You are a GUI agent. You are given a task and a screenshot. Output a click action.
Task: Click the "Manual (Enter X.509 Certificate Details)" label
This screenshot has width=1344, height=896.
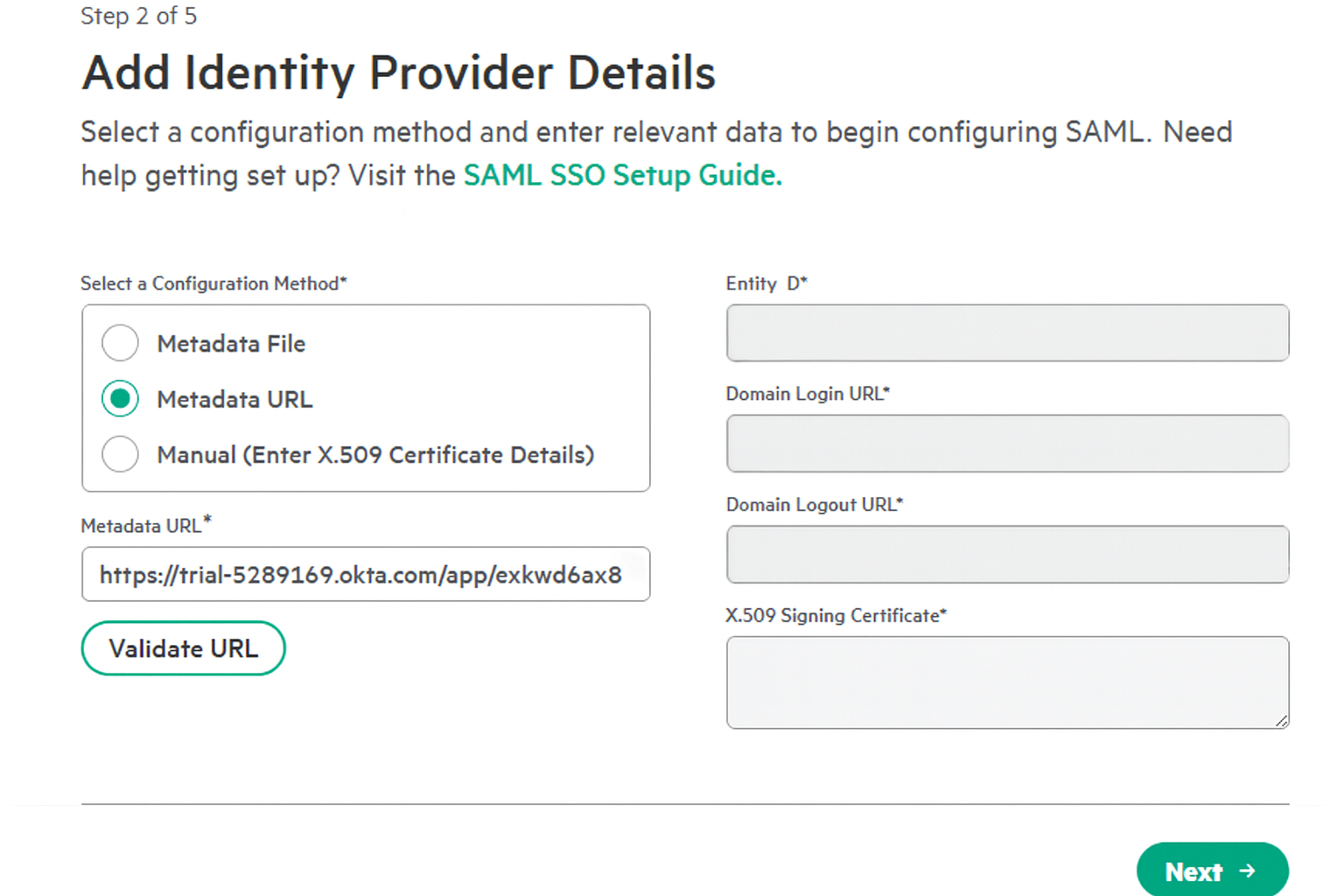point(375,455)
